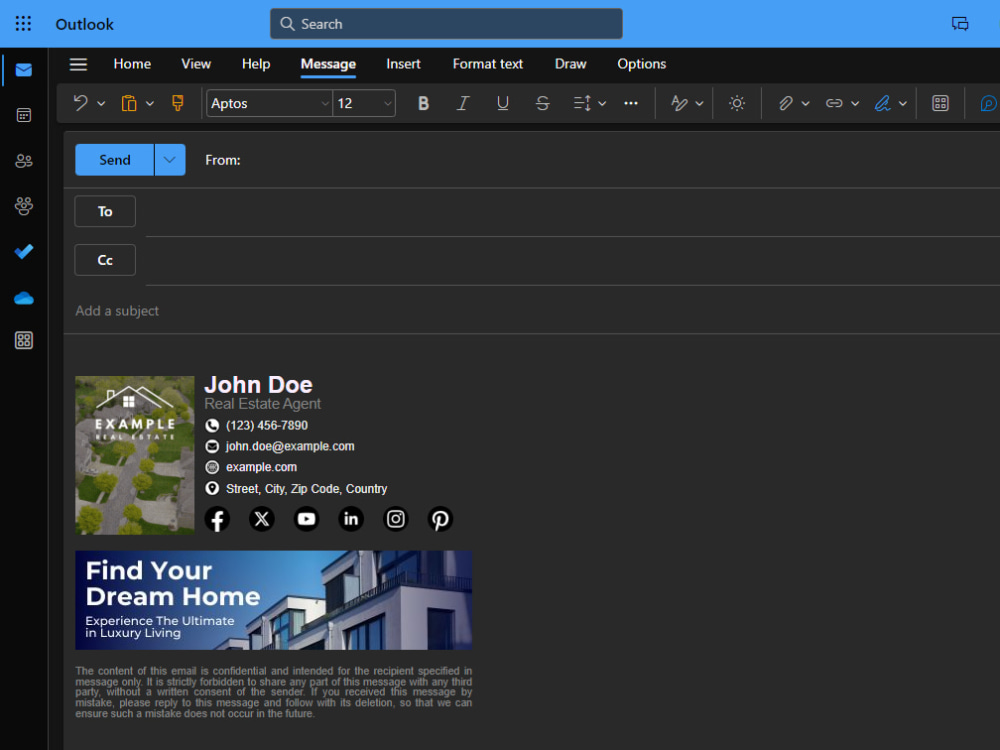Viewport: 1000px width, 750px height.
Task: Click the Paste clipboard icon
Action: click(129, 103)
